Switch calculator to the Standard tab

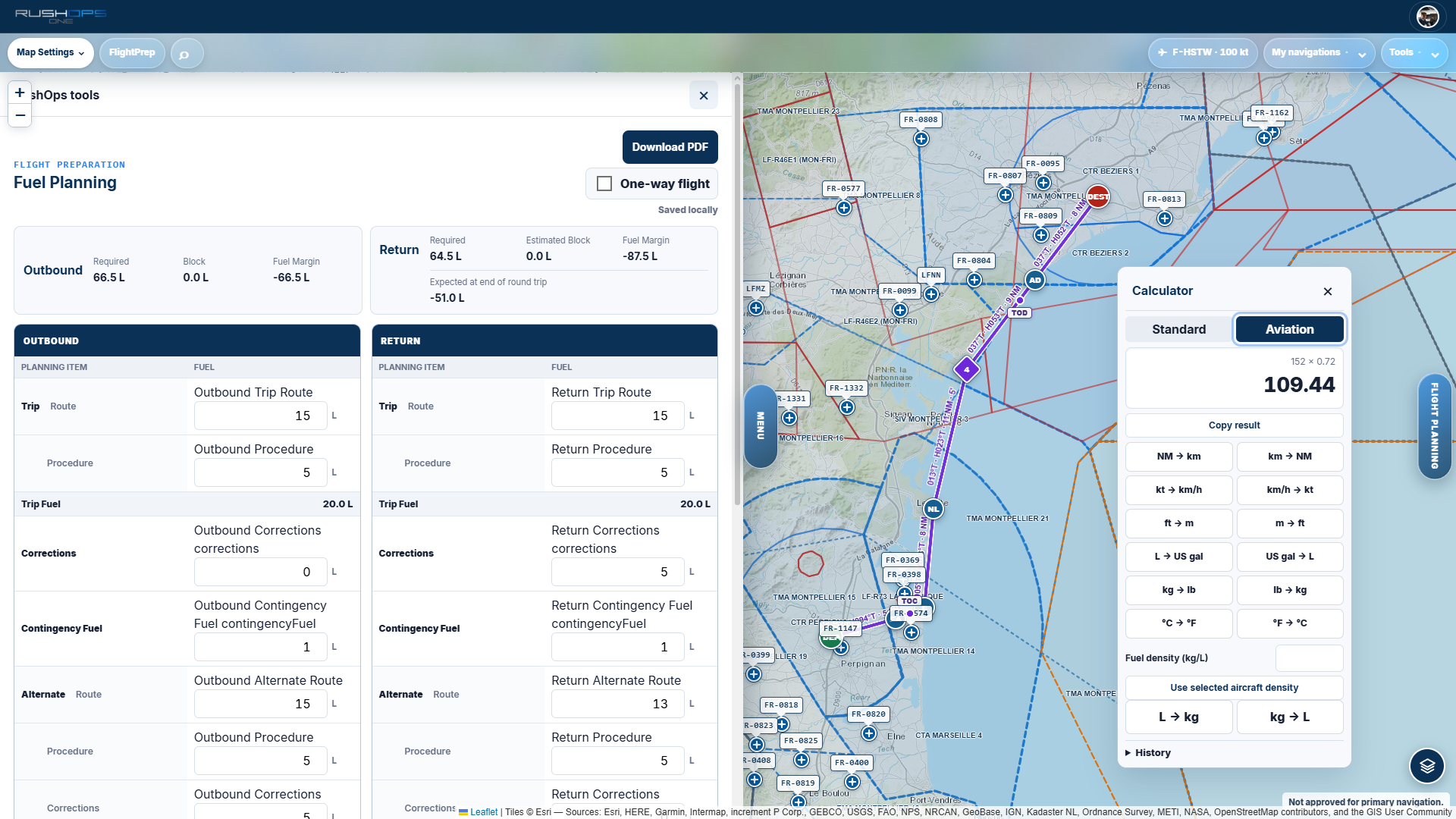1178,329
